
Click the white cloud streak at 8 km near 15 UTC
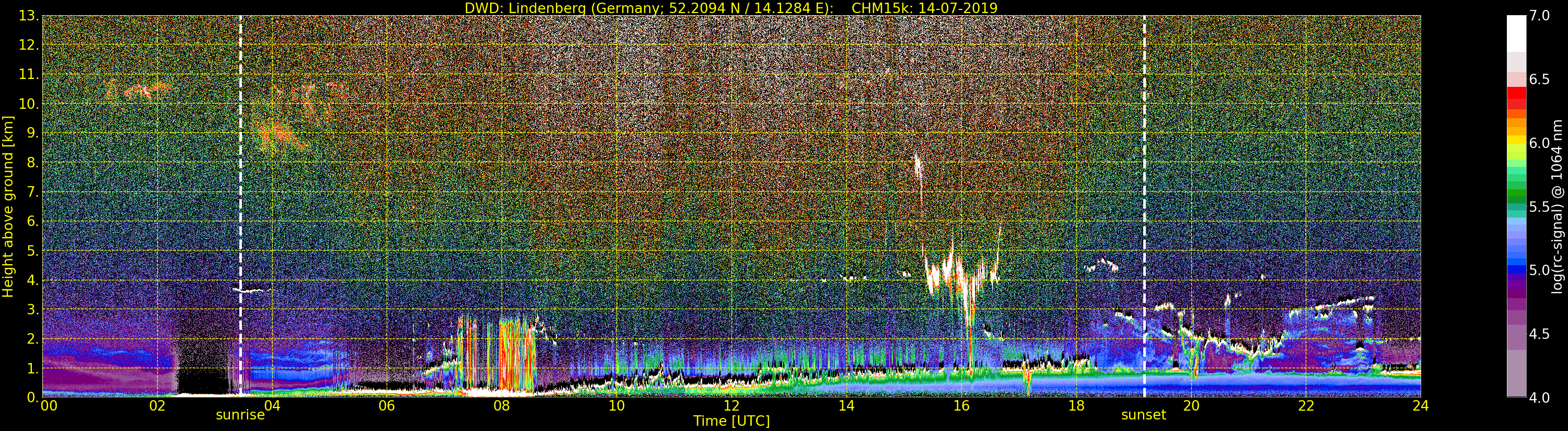point(918,166)
